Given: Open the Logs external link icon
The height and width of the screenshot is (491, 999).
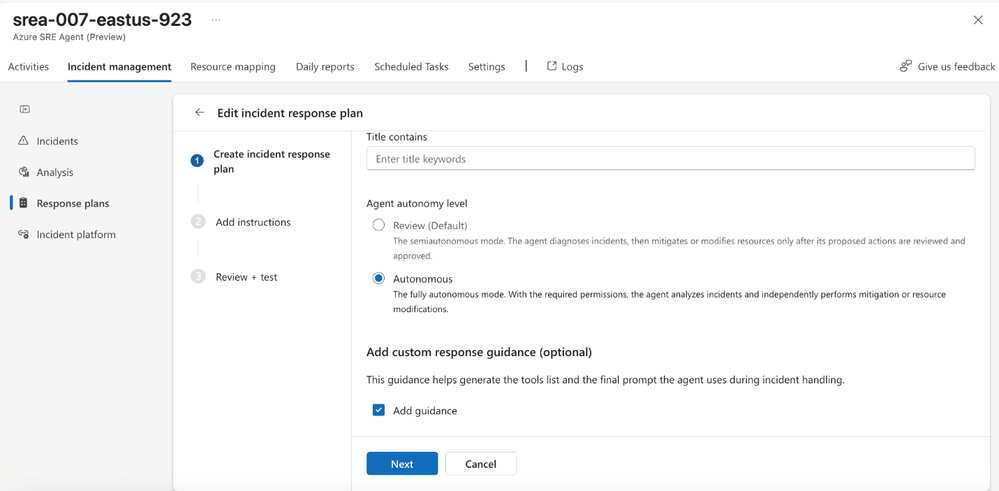Looking at the screenshot, I should click(x=551, y=66).
